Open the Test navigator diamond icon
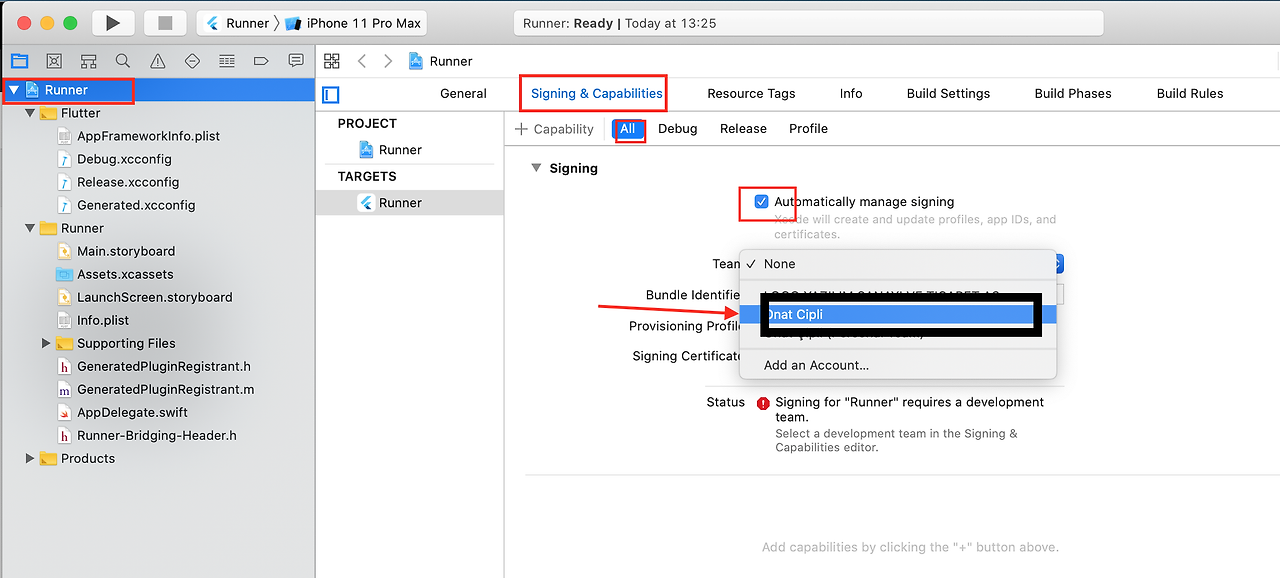Image resolution: width=1280 pixels, height=578 pixels. (x=192, y=61)
